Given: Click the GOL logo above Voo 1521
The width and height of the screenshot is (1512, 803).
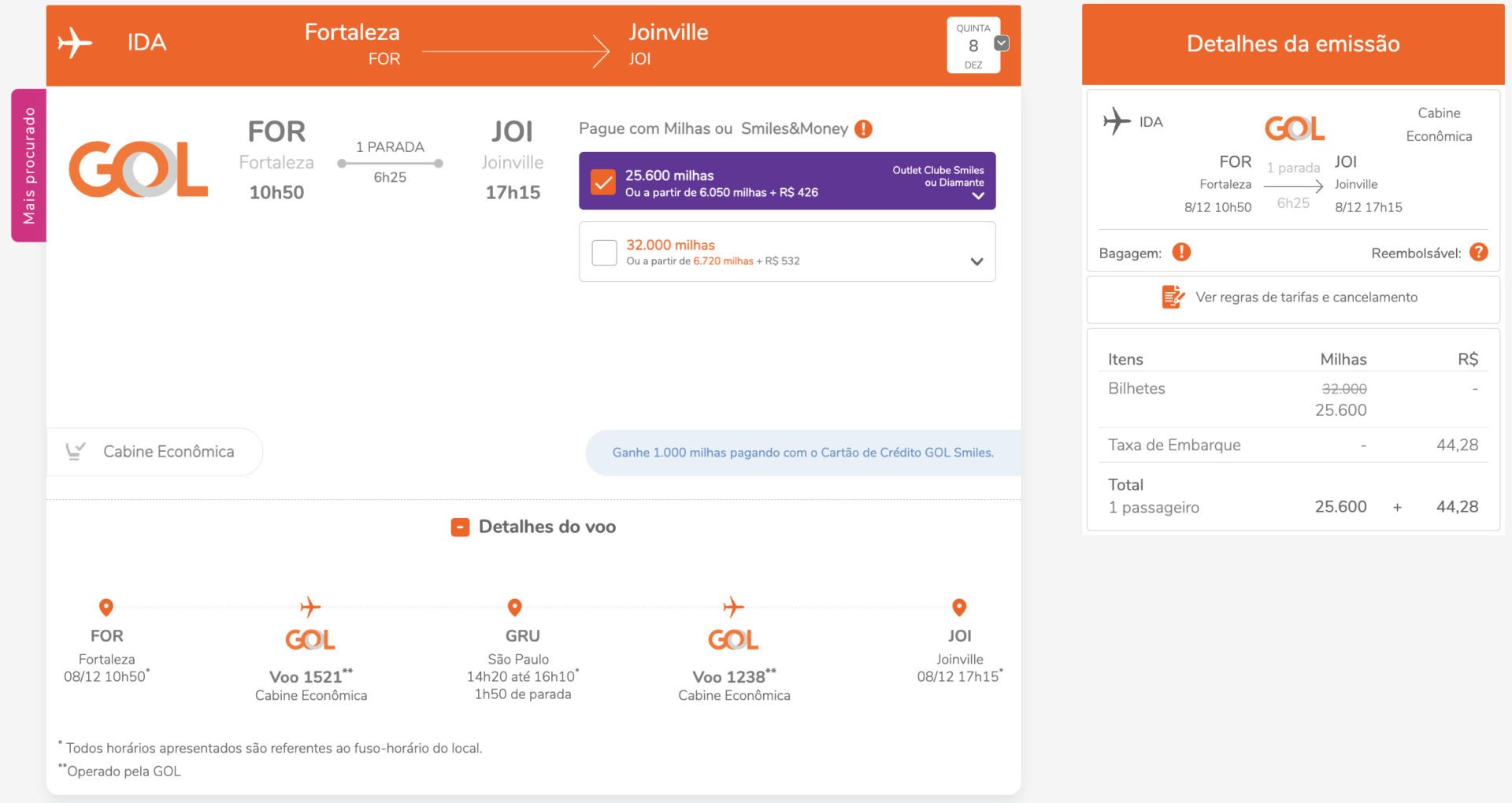Looking at the screenshot, I should tap(310, 639).
